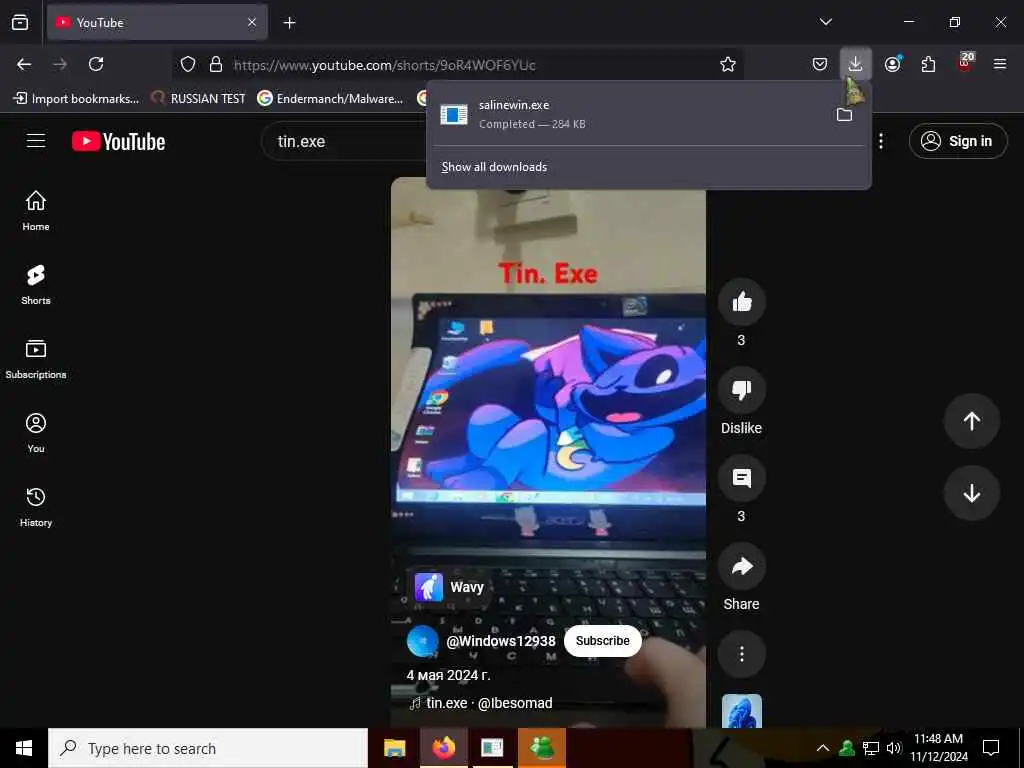Open History in sidebar
Viewport: 1024px width, 768px height.
coord(36,507)
